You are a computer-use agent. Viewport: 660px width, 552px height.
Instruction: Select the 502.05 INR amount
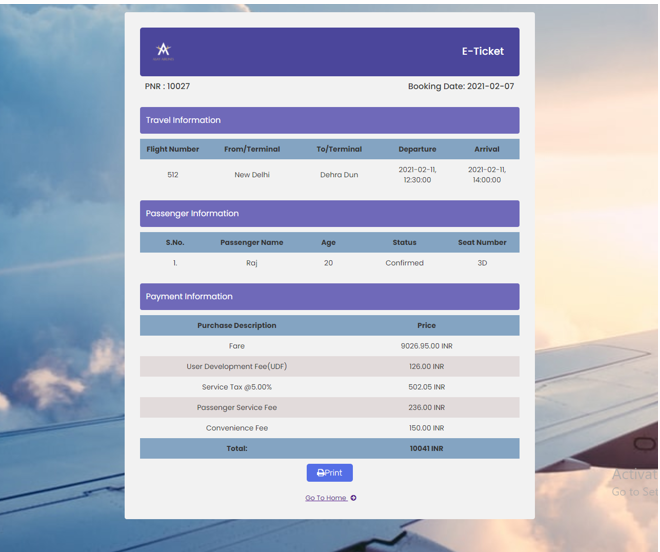pyautogui.click(x=426, y=387)
